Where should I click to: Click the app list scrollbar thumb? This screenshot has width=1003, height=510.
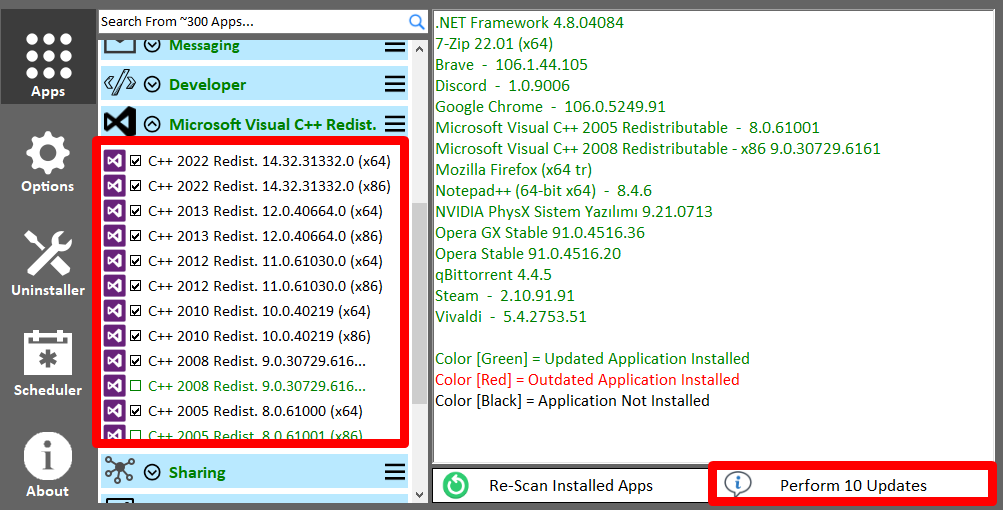point(419,304)
